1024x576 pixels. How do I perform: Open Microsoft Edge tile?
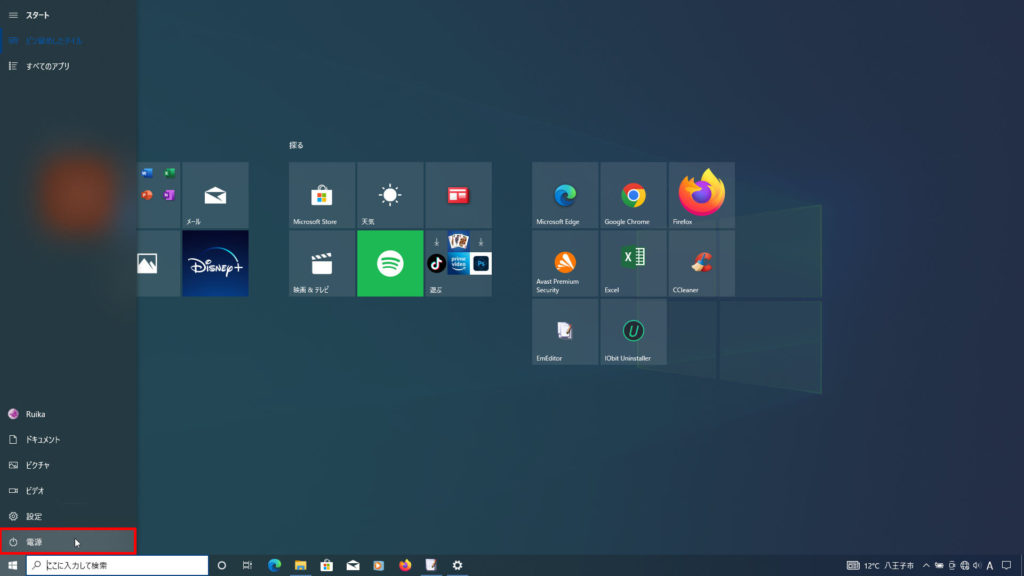(x=565, y=195)
